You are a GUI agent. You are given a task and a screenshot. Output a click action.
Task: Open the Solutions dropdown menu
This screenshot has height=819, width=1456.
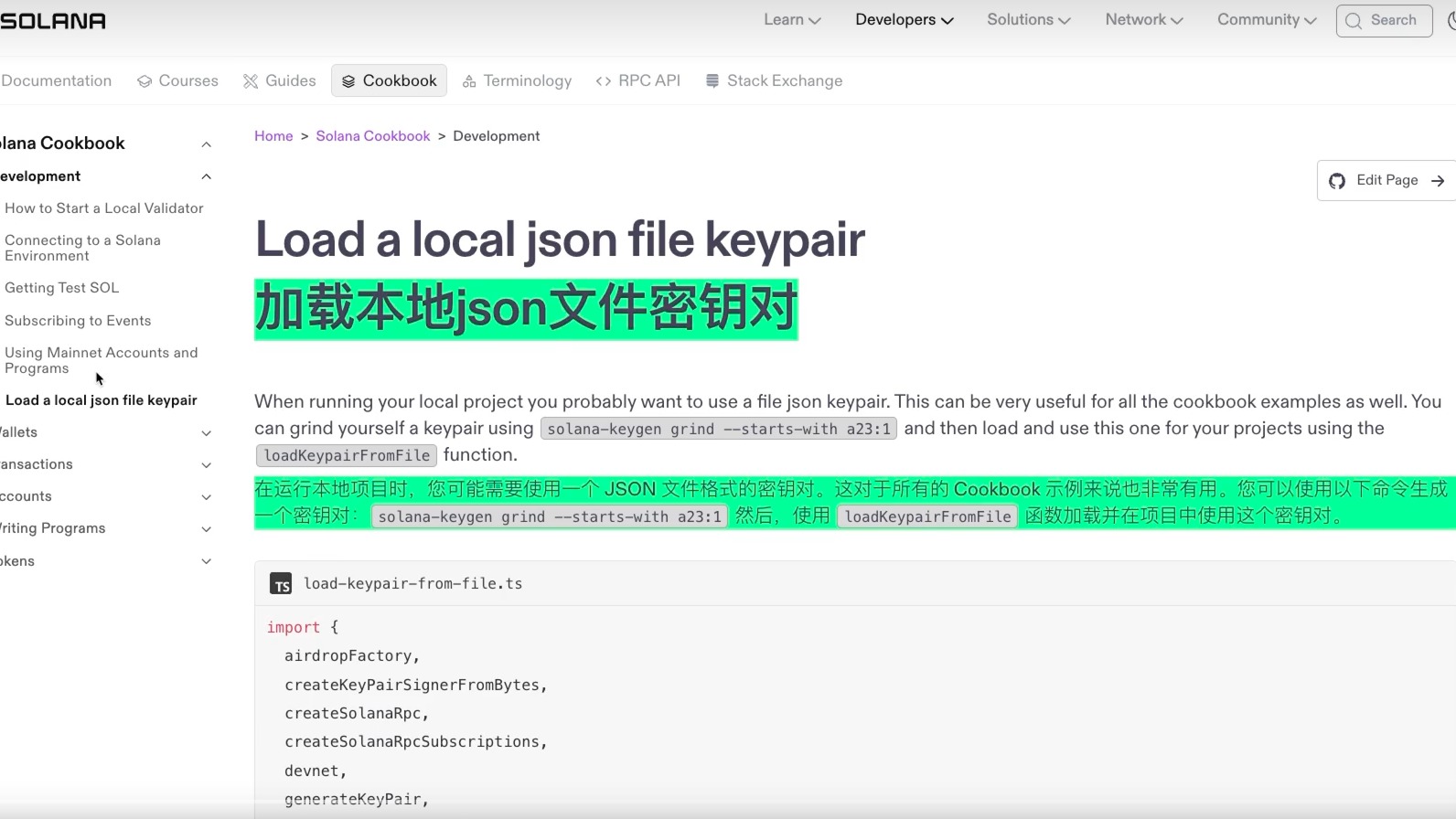click(x=1028, y=20)
